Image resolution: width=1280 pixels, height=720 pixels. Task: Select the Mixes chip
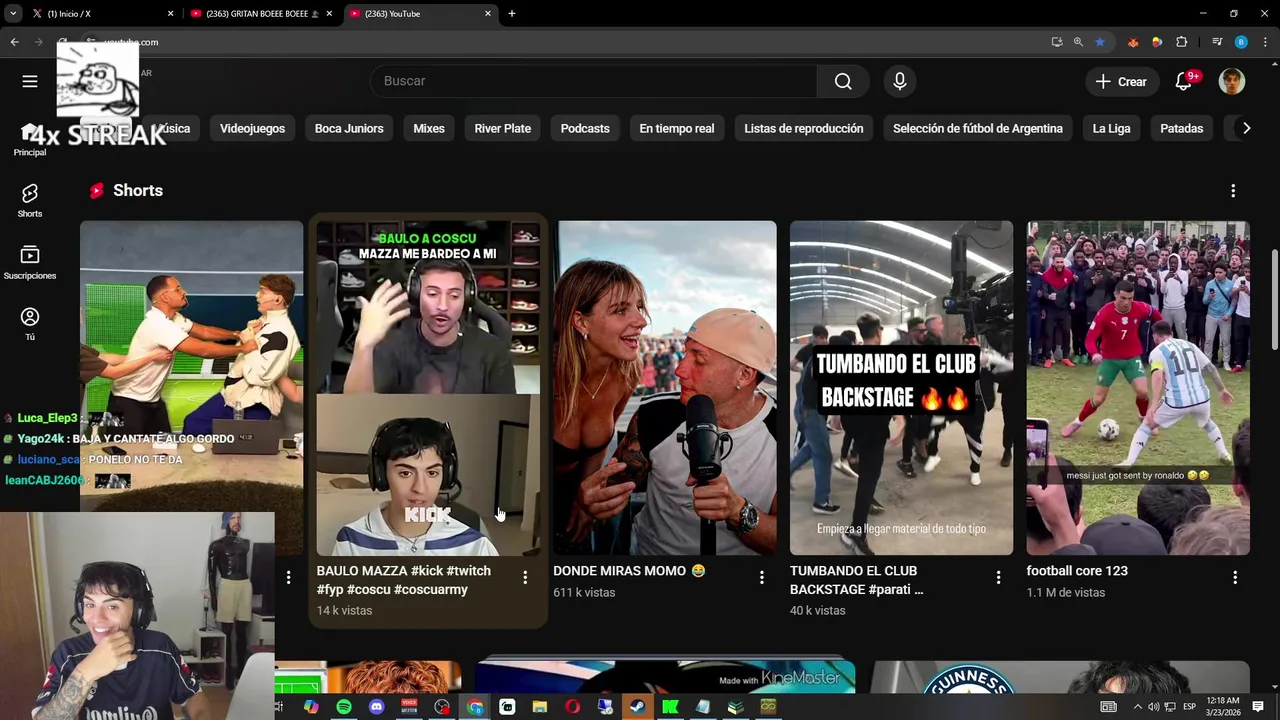tap(429, 129)
